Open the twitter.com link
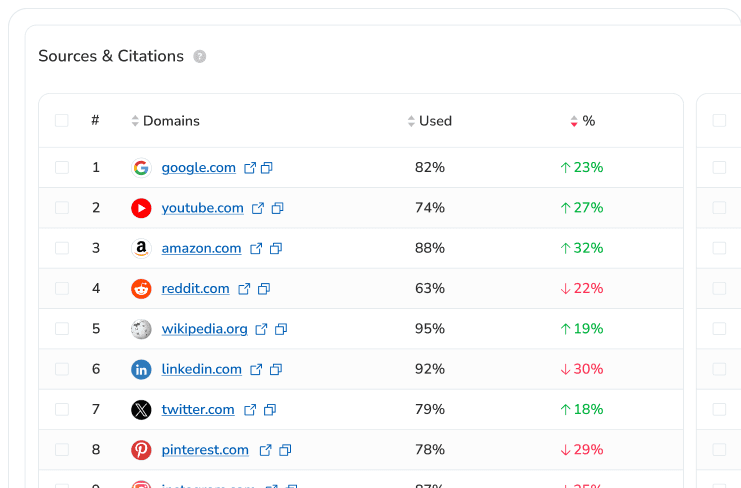The image size is (741, 488). coord(198,410)
